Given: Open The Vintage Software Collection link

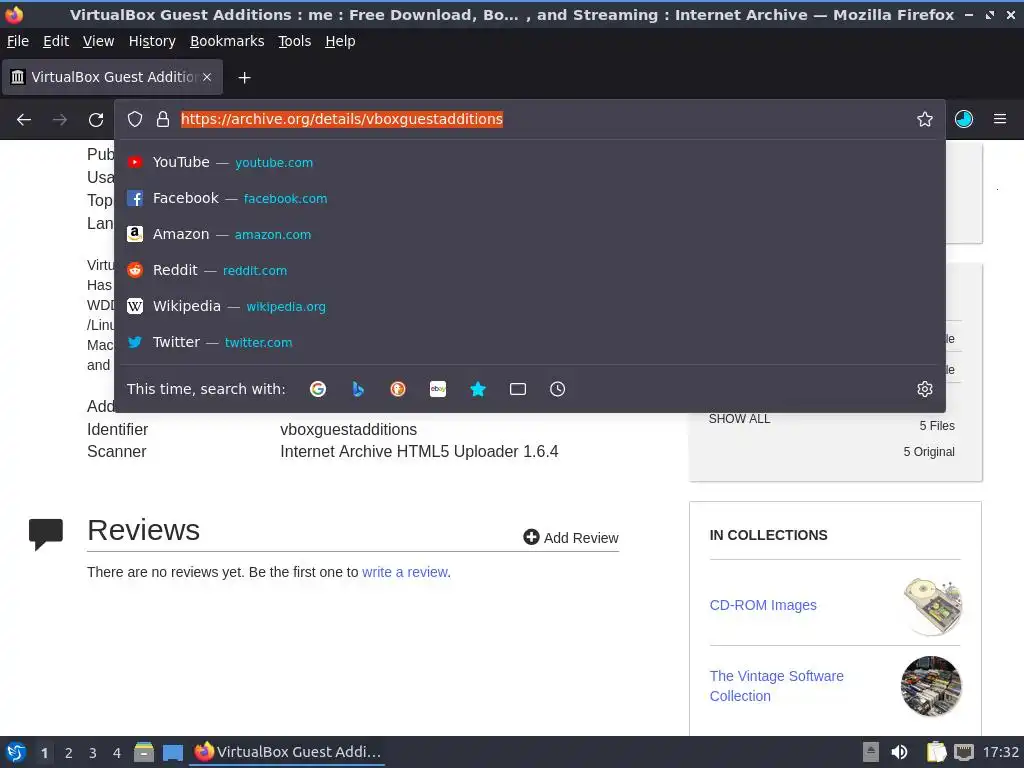Looking at the screenshot, I should click(776, 686).
